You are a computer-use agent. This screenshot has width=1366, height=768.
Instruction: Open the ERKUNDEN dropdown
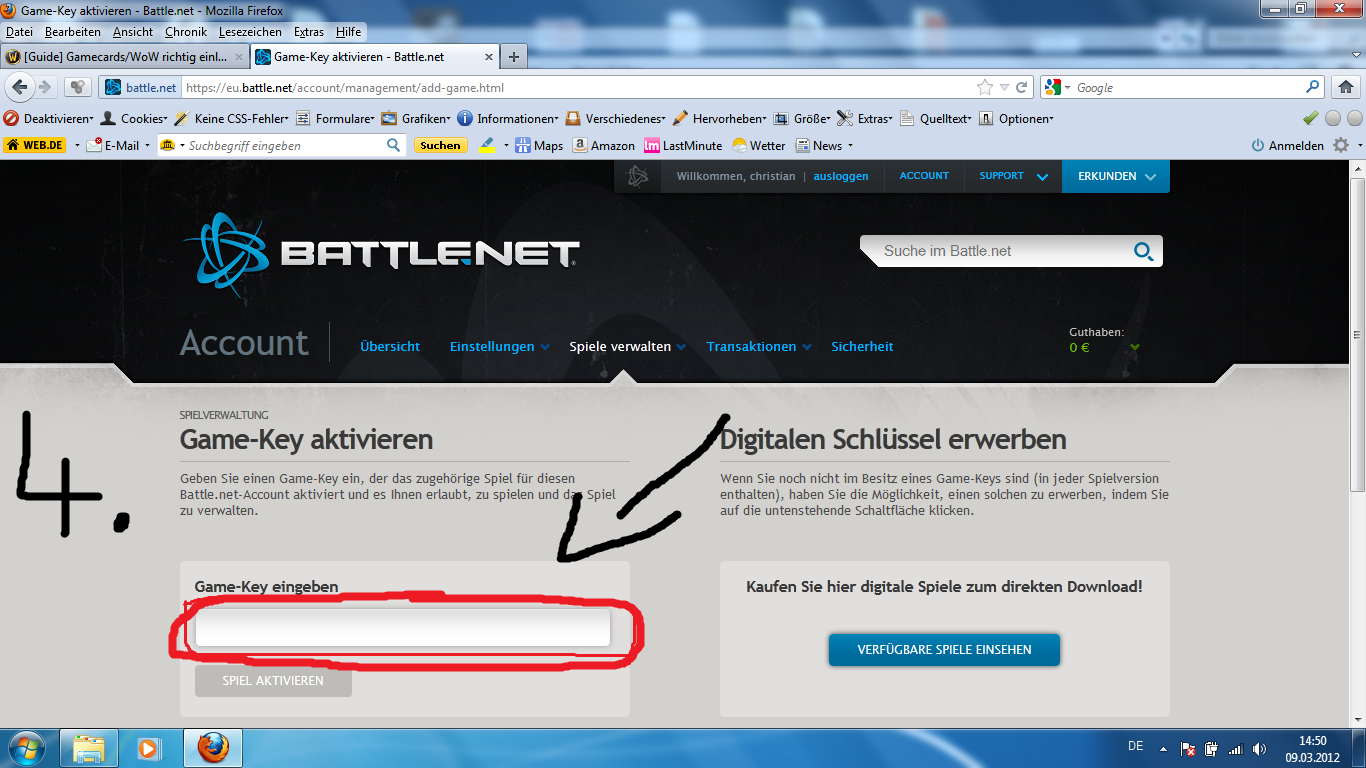pyautogui.click(x=1115, y=176)
